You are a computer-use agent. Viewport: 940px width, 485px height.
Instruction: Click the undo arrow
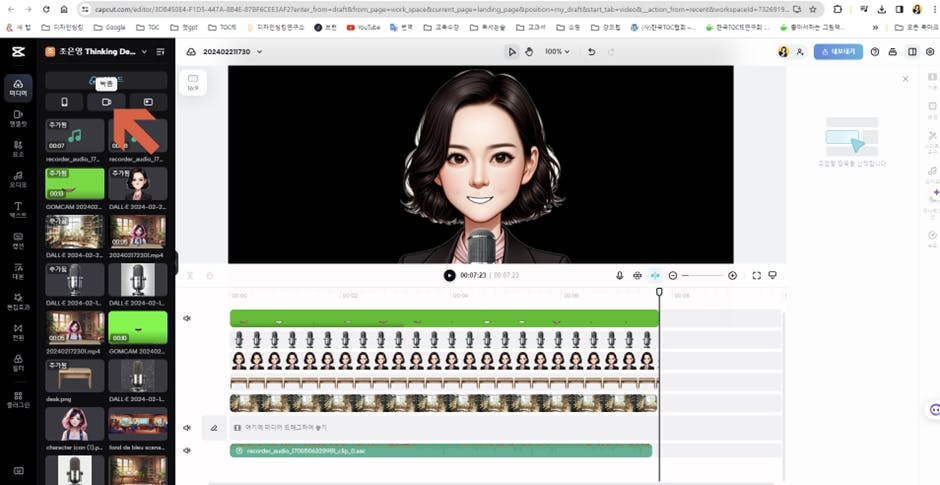[592, 52]
